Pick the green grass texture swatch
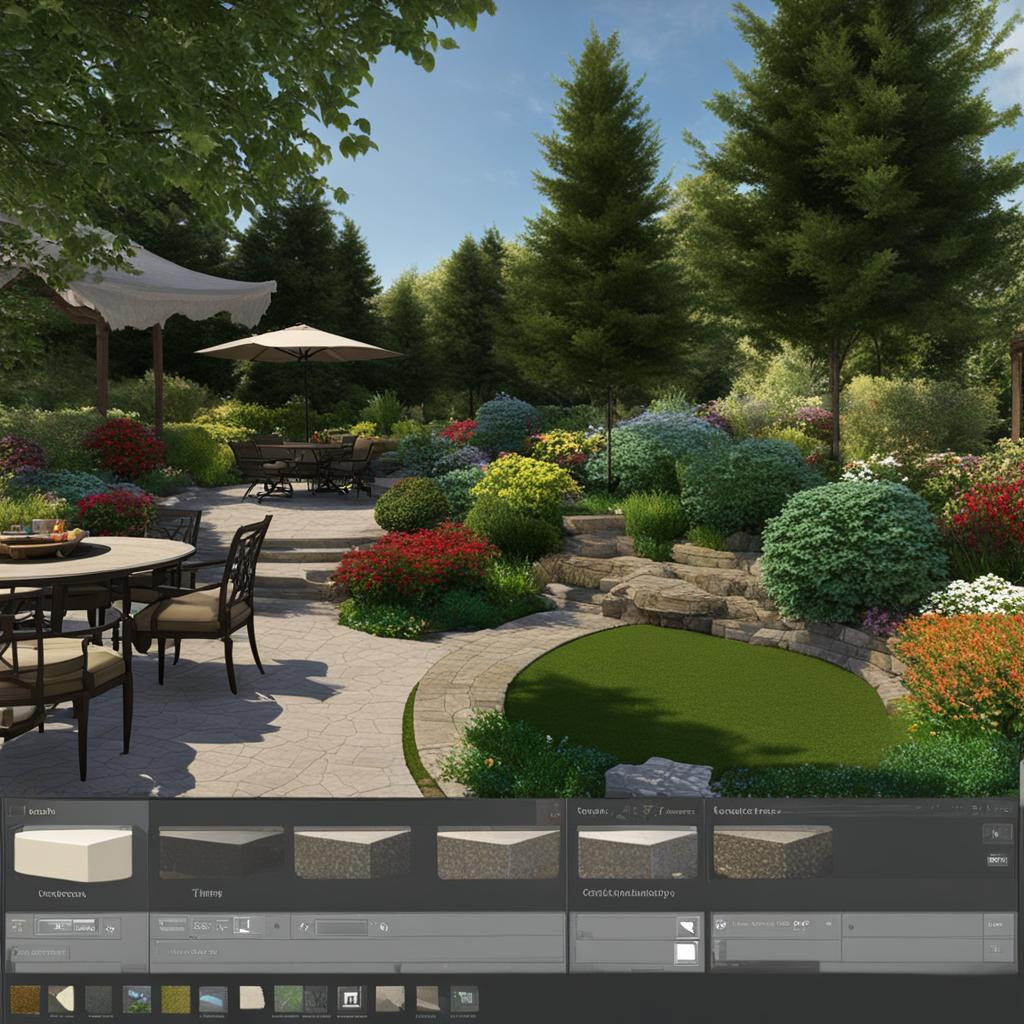The image size is (1024, 1024). coord(288,999)
